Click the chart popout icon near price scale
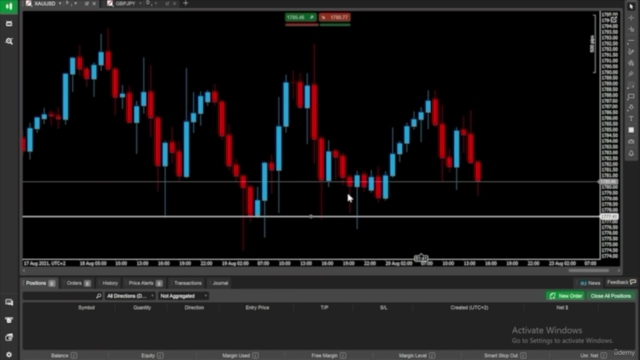 pos(614,19)
